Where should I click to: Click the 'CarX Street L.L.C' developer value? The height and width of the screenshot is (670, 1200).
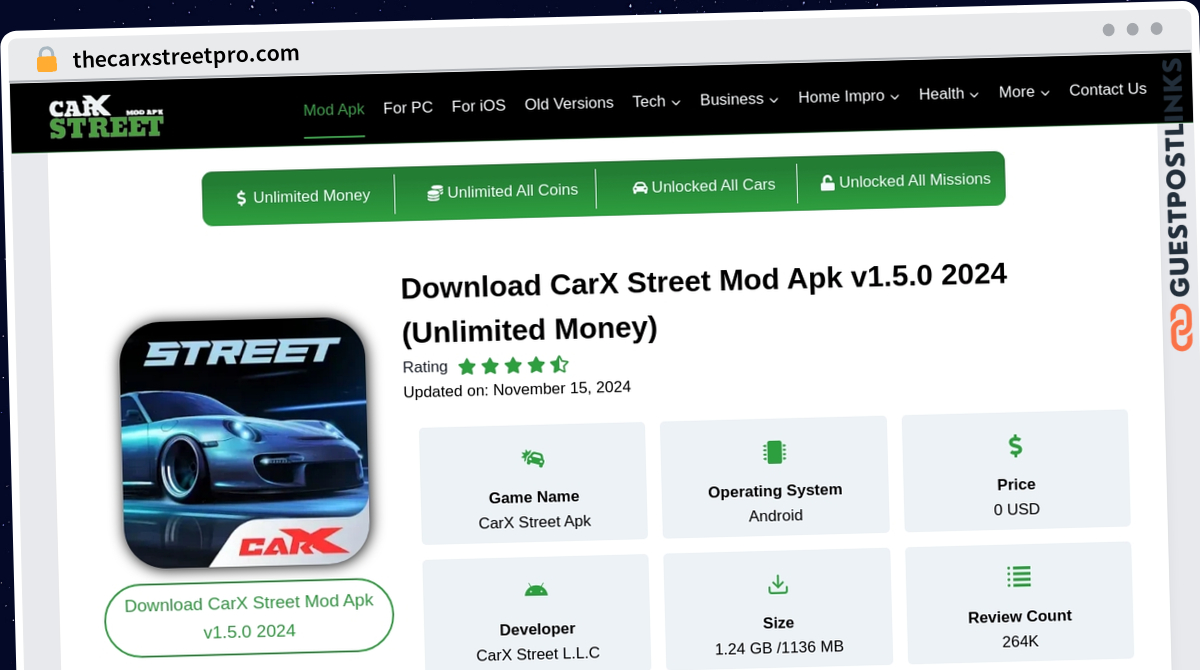click(x=539, y=655)
